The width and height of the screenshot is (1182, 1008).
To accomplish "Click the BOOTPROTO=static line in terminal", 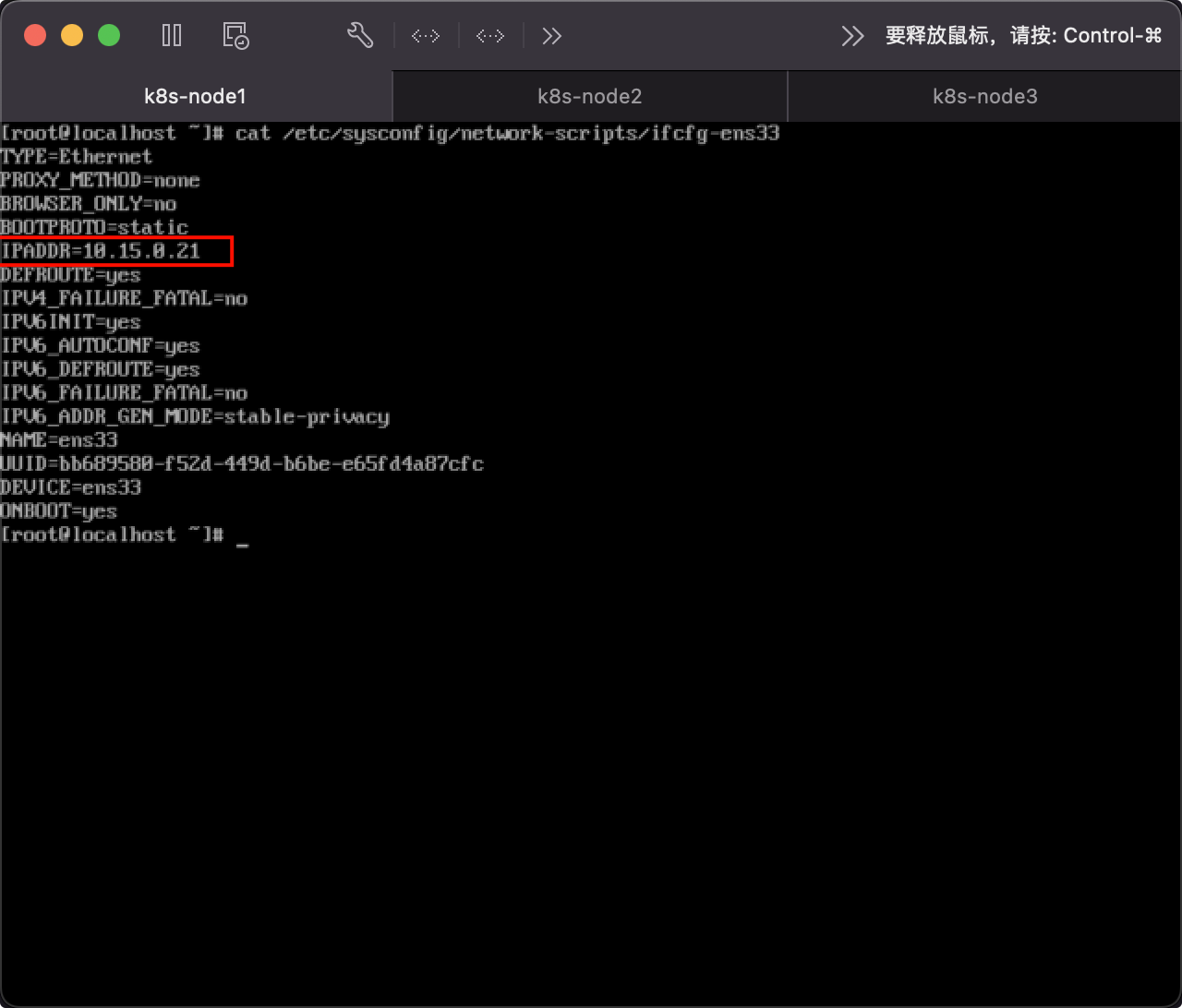I will pyautogui.click(x=94, y=227).
